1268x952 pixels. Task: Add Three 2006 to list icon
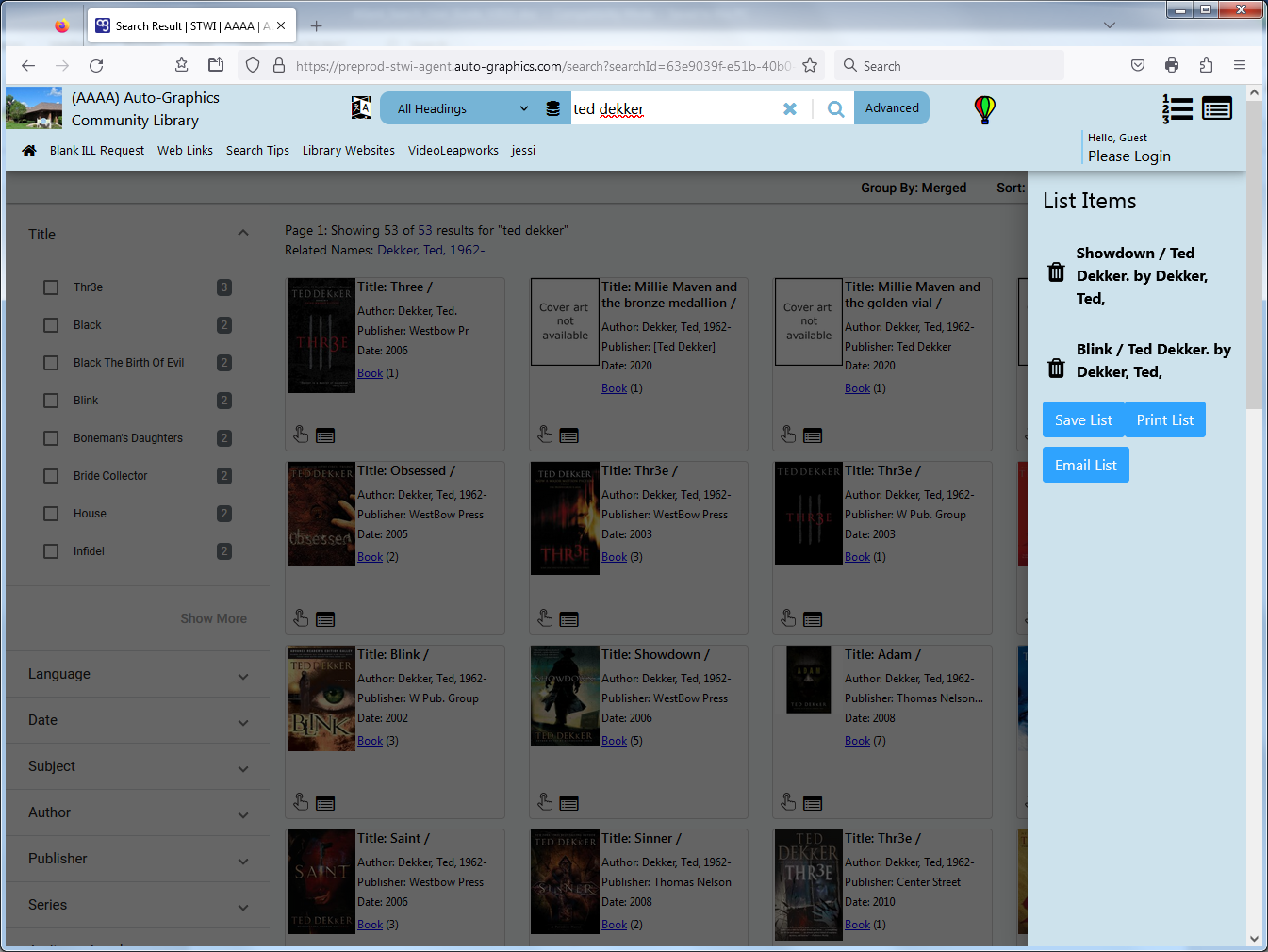[325, 435]
